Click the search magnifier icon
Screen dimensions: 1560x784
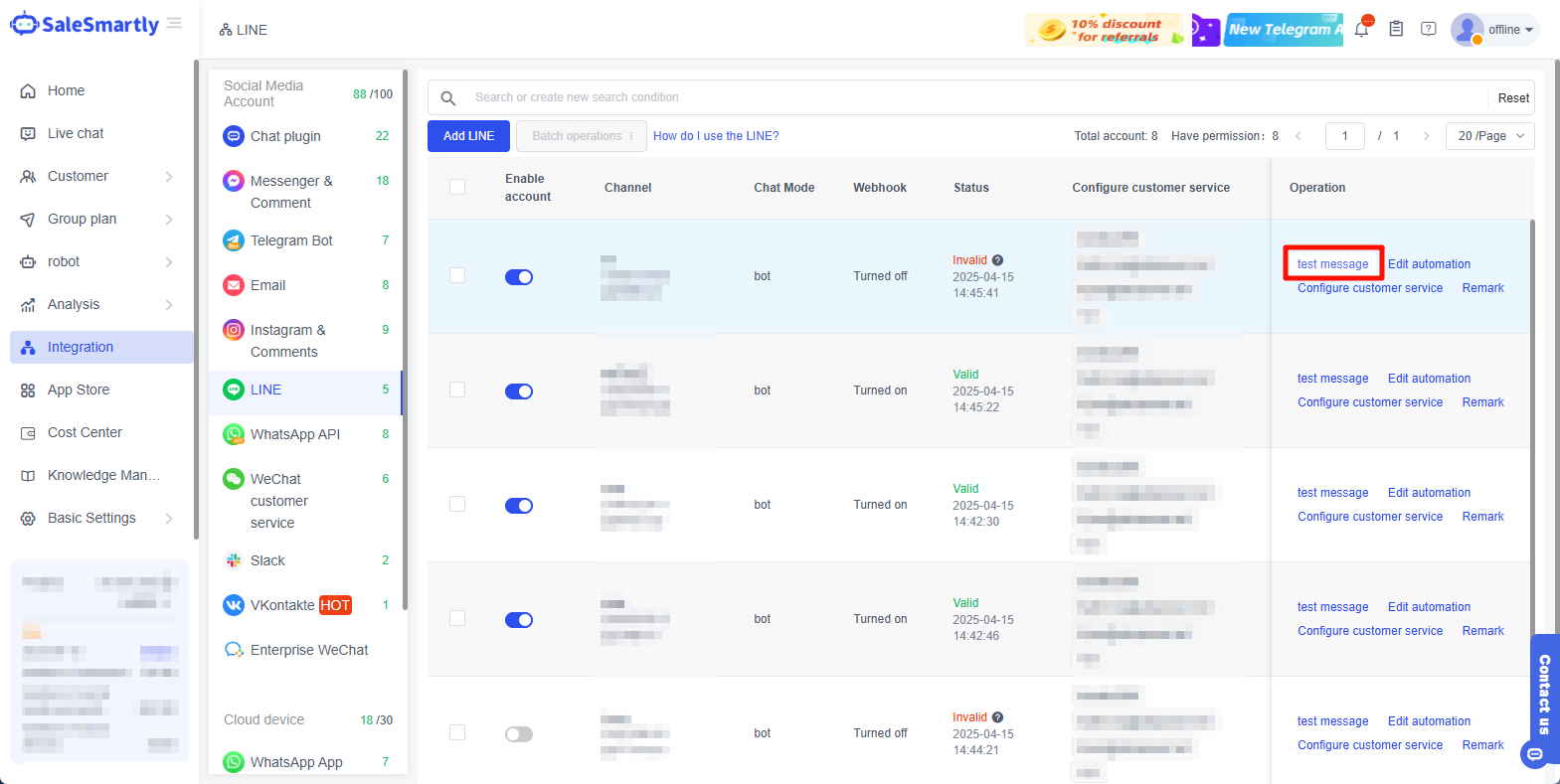point(448,97)
